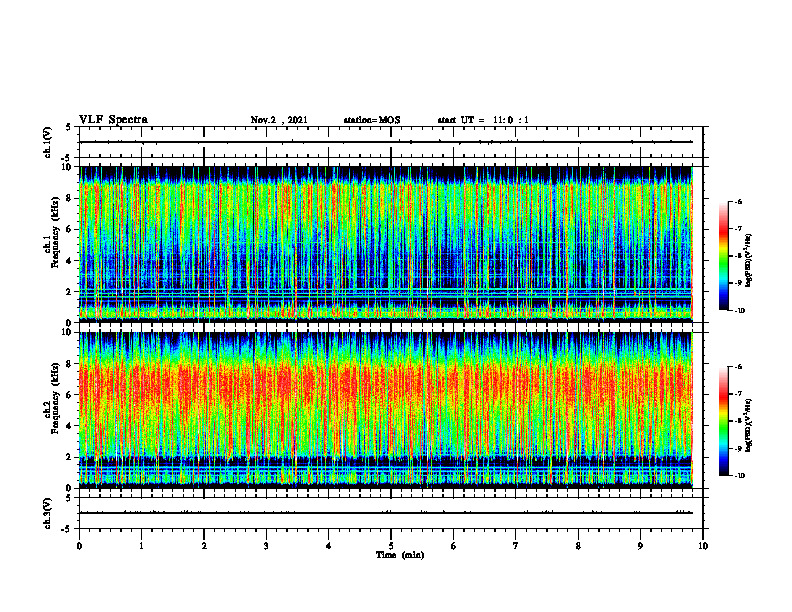Click the "6" kHz tick on ch.1 frequency axis

pyautogui.click(x=70, y=229)
